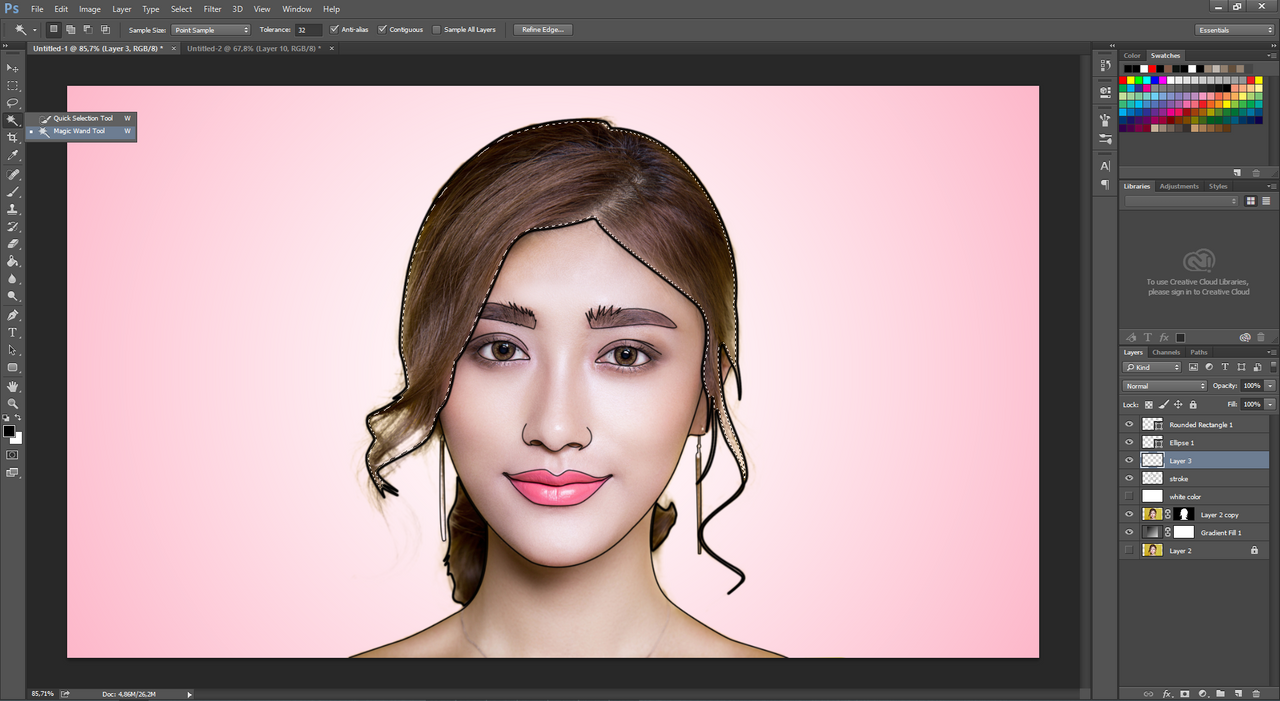Switch to the Untitled-2 document tab

tap(254, 48)
